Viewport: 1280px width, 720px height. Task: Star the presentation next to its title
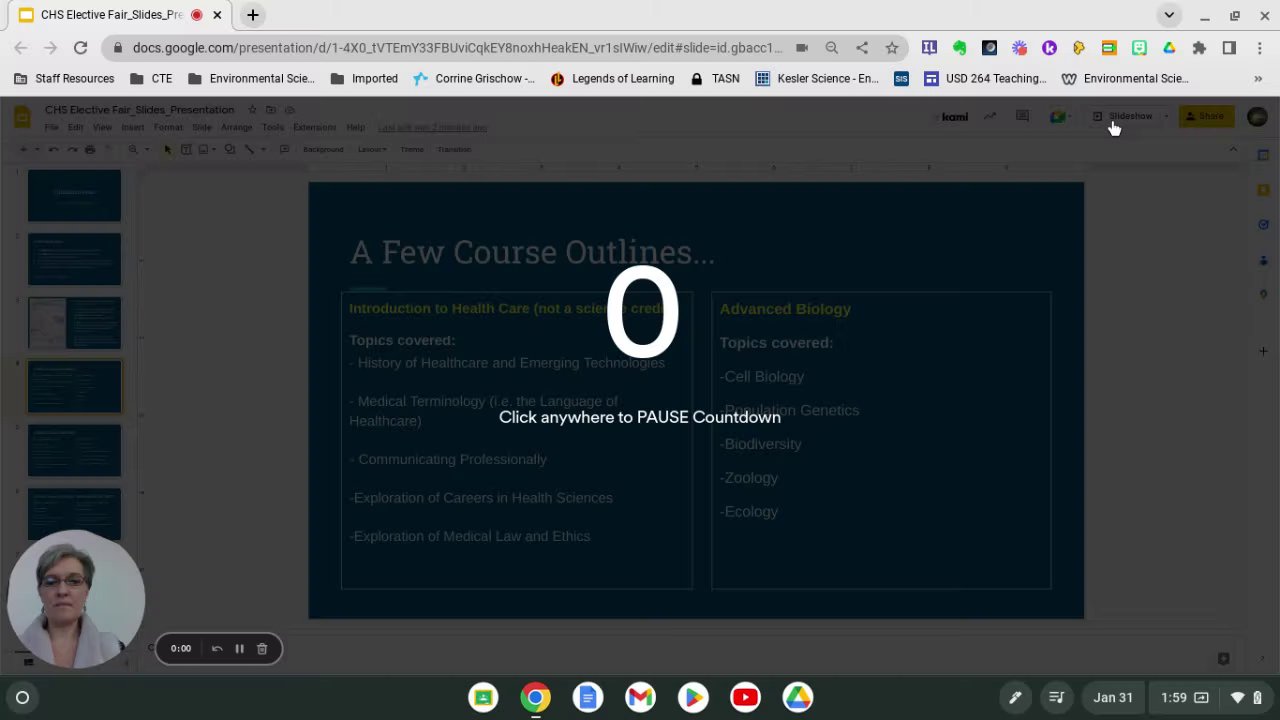[252, 110]
